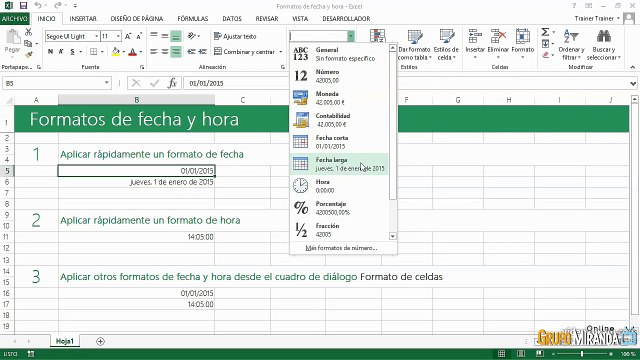Choose Fracción format in the list

click(339, 230)
